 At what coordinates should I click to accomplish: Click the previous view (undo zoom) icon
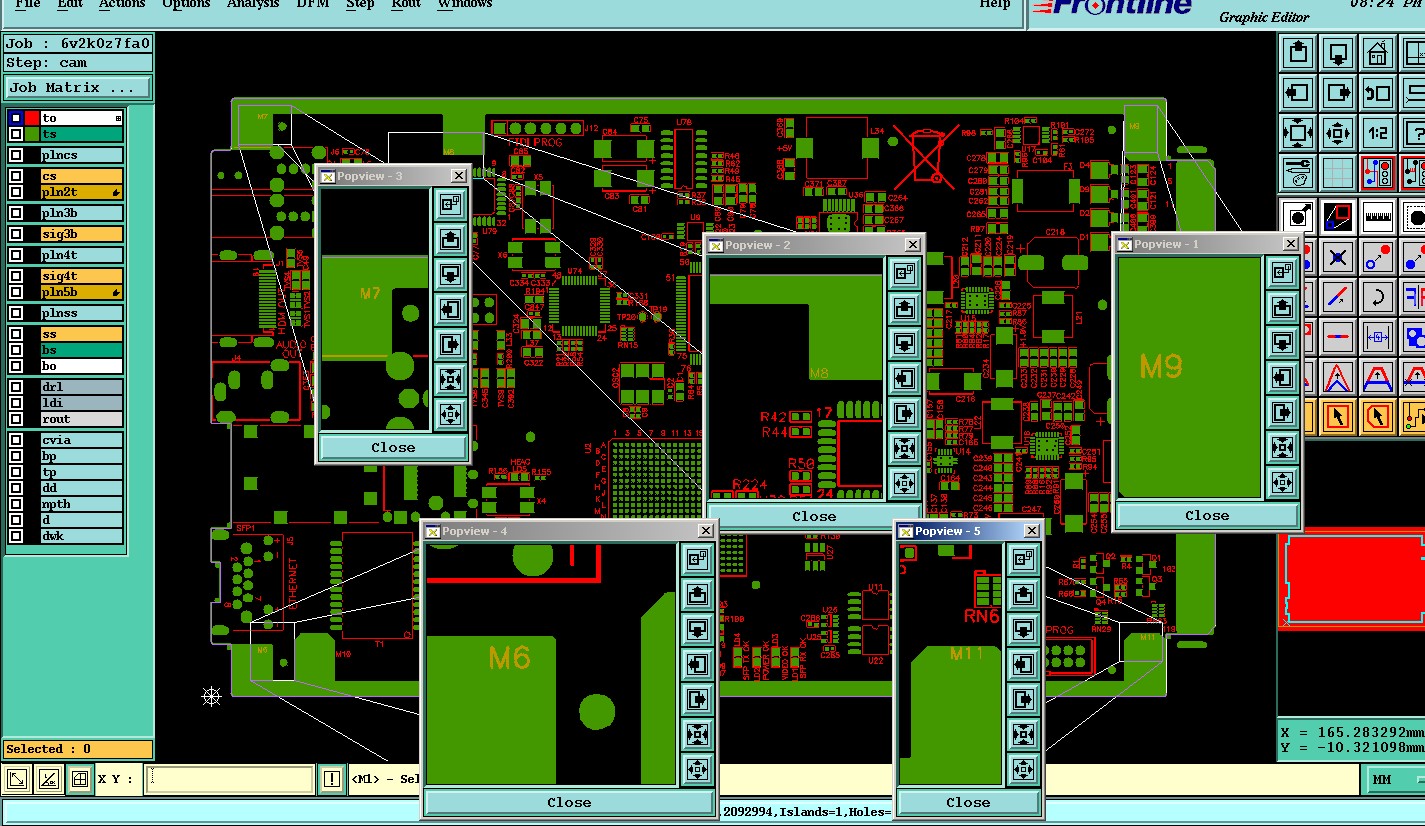coord(1378,93)
